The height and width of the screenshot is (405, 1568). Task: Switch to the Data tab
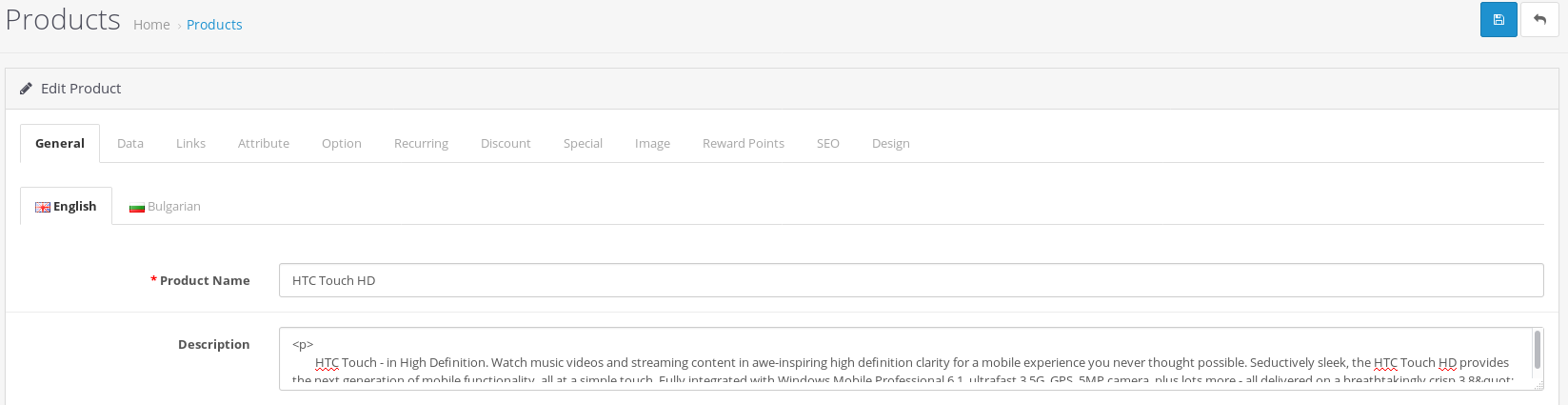point(130,144)
